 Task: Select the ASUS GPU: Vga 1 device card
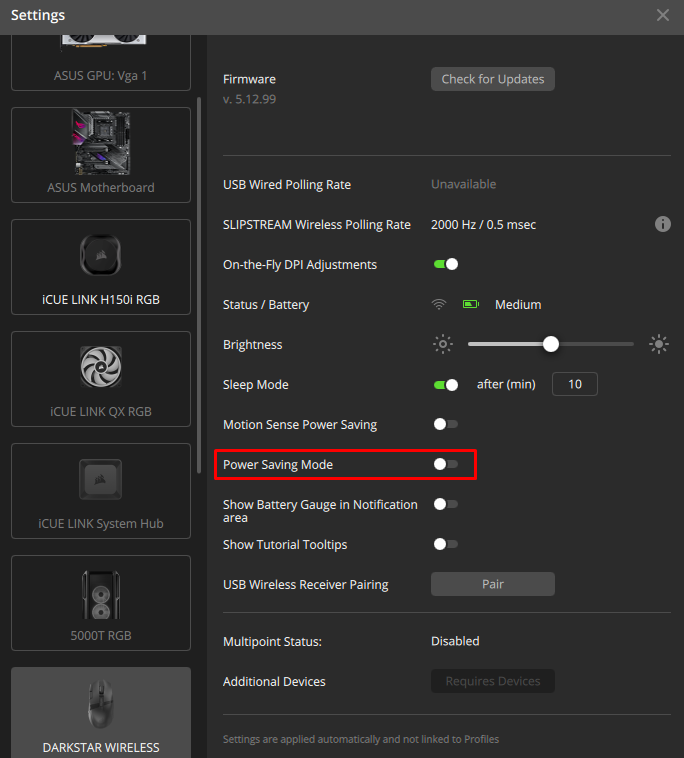tap(101, 62)
